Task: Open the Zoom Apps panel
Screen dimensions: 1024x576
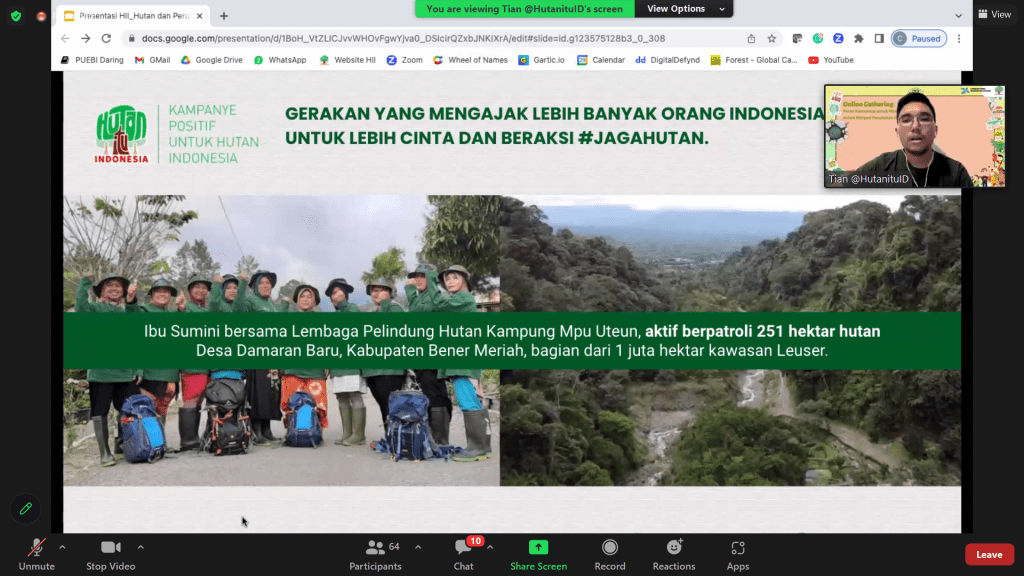Action: 738,554
